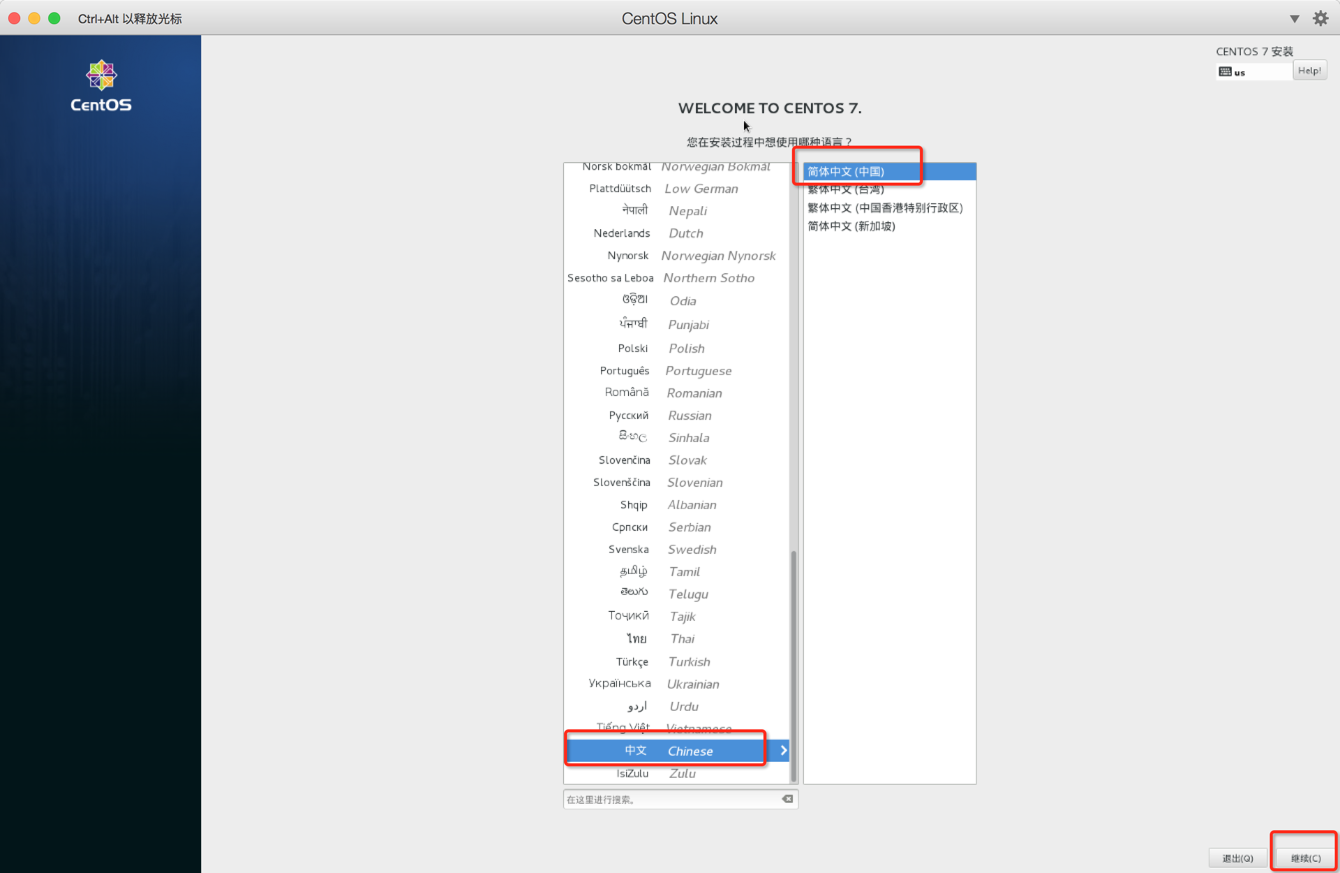Click the arrow on the Chinese row
The width and height of the screenshot is (1340, 873).
pyautogui.click(x=783, y=751)
